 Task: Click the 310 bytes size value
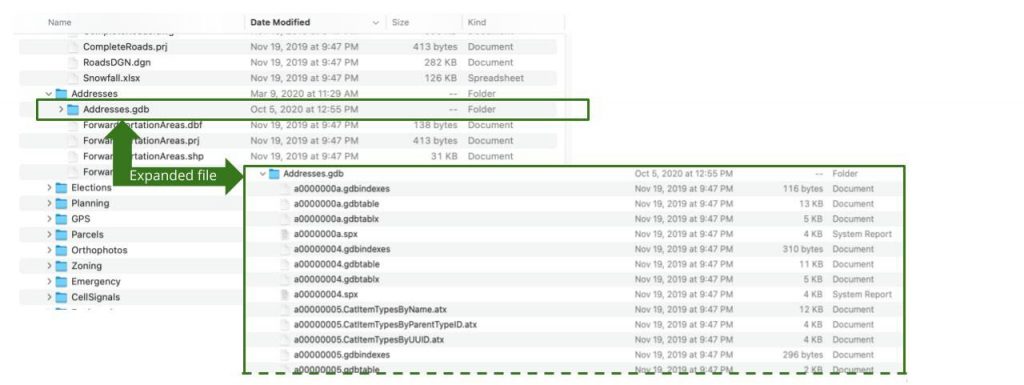point(803,249)
